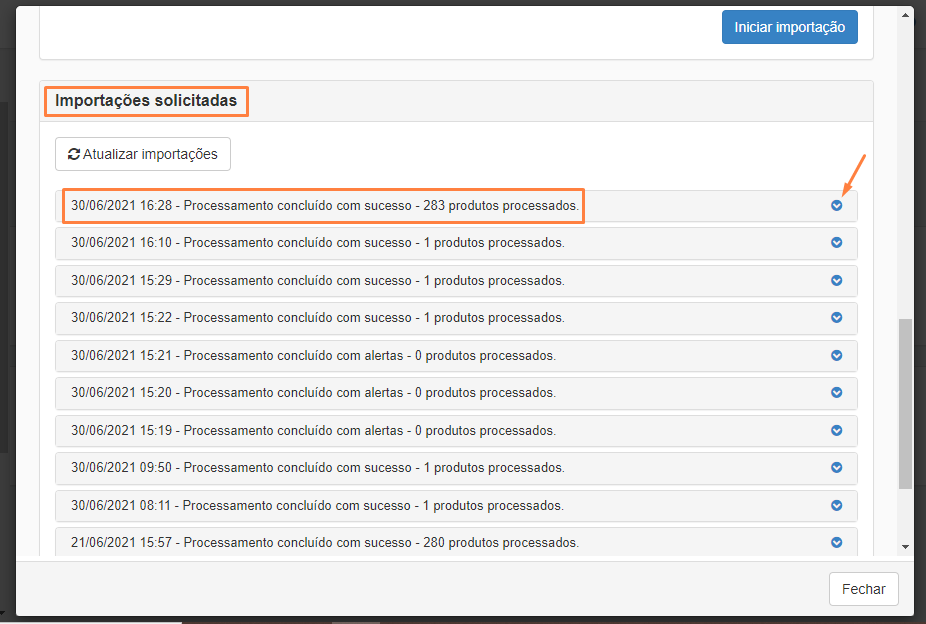Image resolution: width=926 pixels, height=624 pixels.
Task: Click the refresh icon in Atualizar importações
Action: 73,155
